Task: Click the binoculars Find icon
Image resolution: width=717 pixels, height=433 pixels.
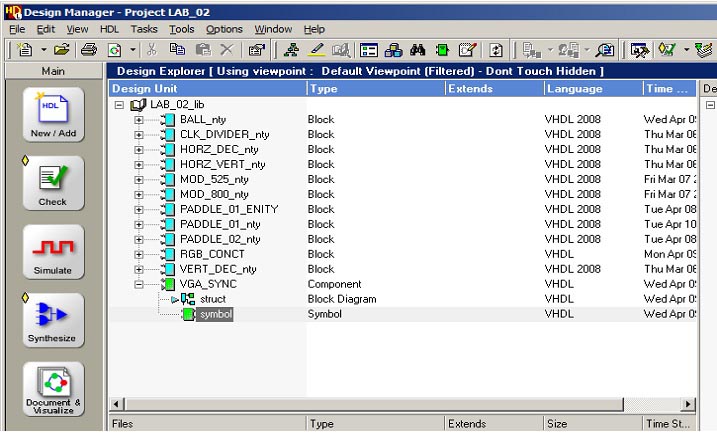Action: pyautogui.click(x=417, y=49)
